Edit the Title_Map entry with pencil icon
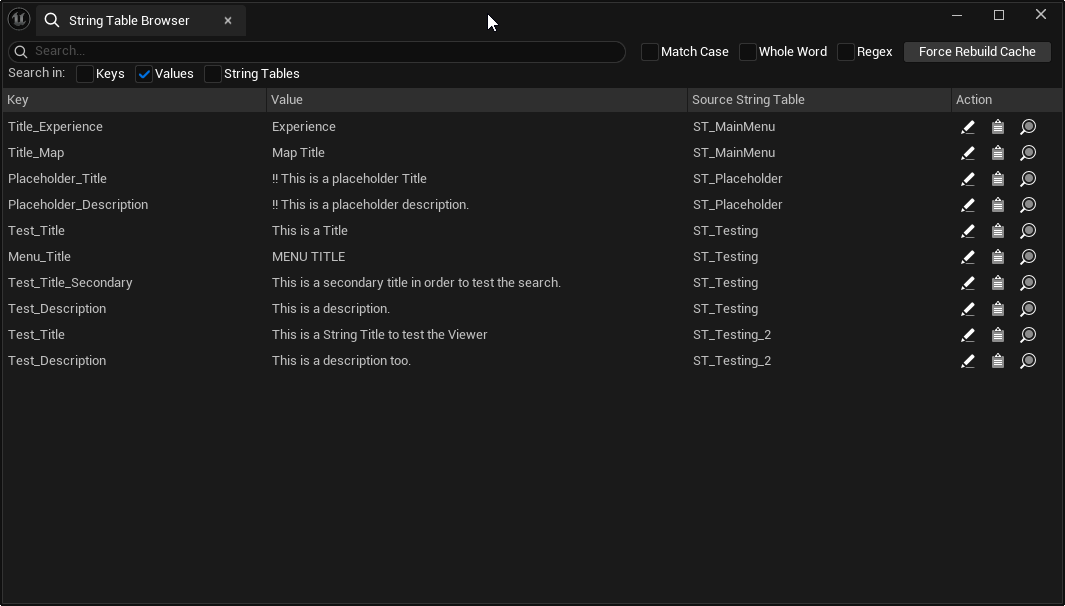1065x606 pixels. pos(968,153)
